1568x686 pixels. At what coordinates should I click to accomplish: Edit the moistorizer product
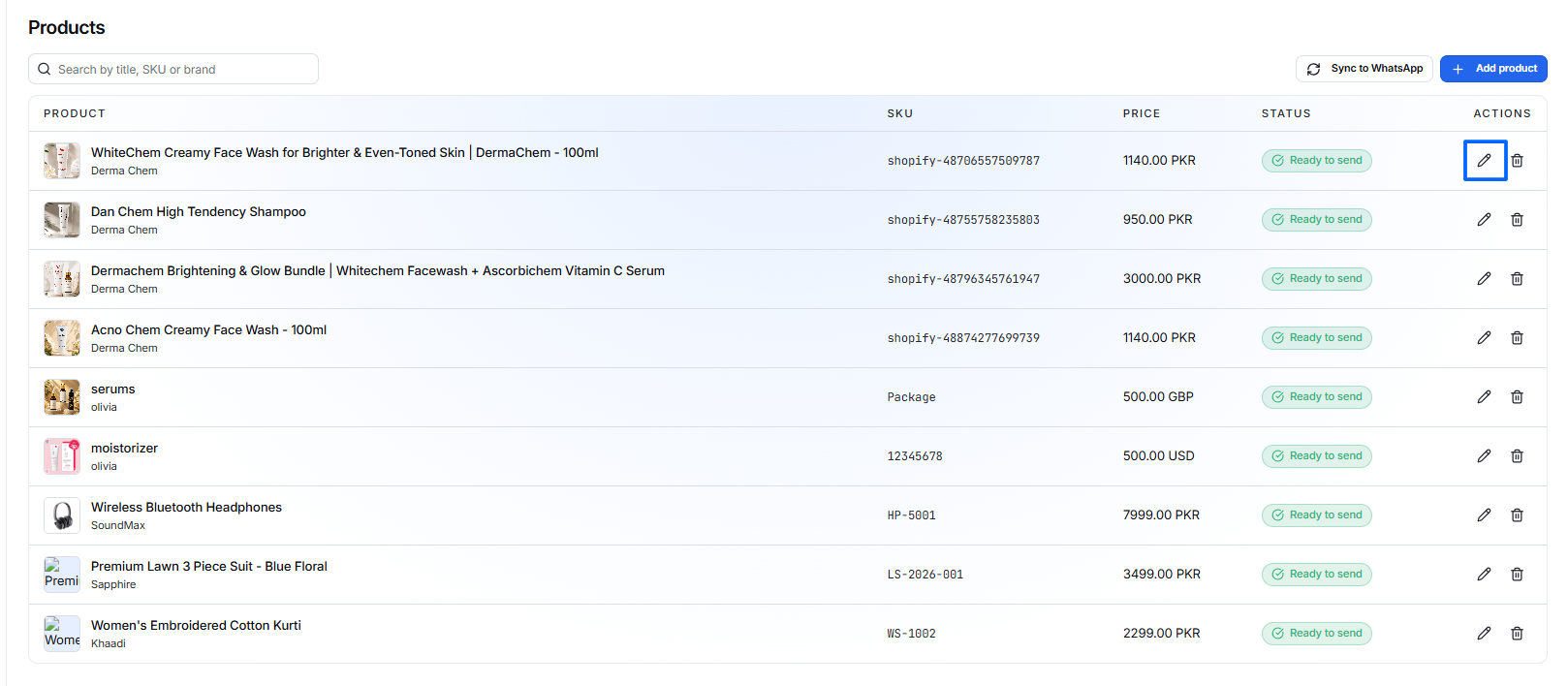point(1484,456)
